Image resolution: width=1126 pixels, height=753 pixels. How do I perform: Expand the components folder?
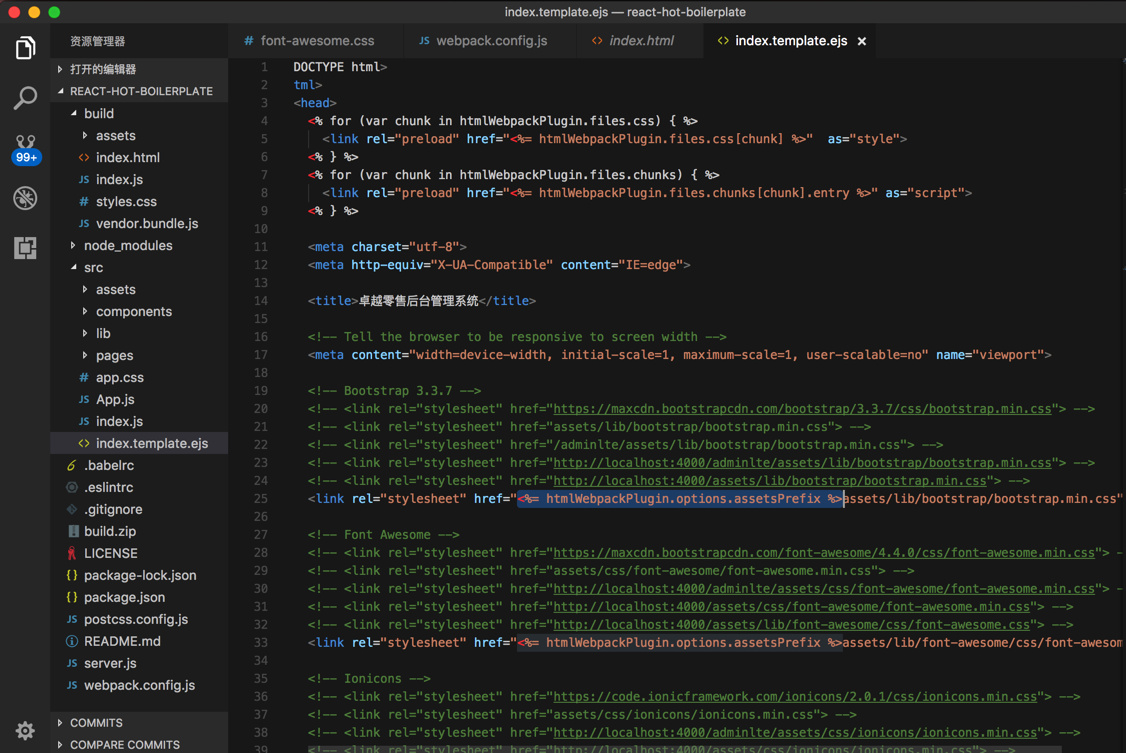coord(133,311)
